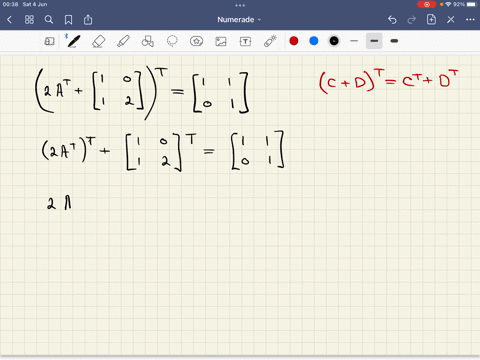Redo the last undone stroke

coord(412,20)
